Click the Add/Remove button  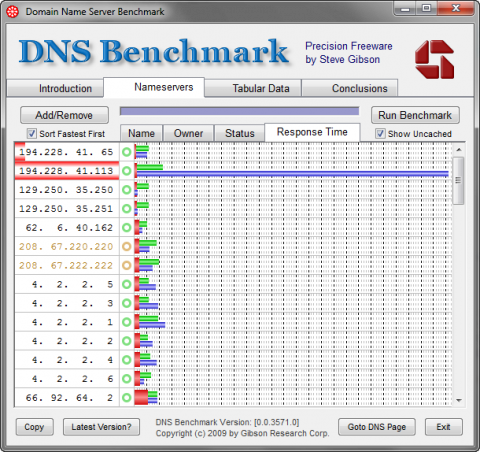point(64,115)
